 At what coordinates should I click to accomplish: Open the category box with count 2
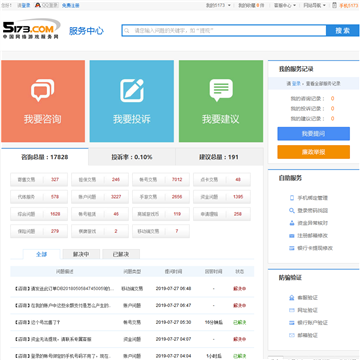tap(100, 231)
